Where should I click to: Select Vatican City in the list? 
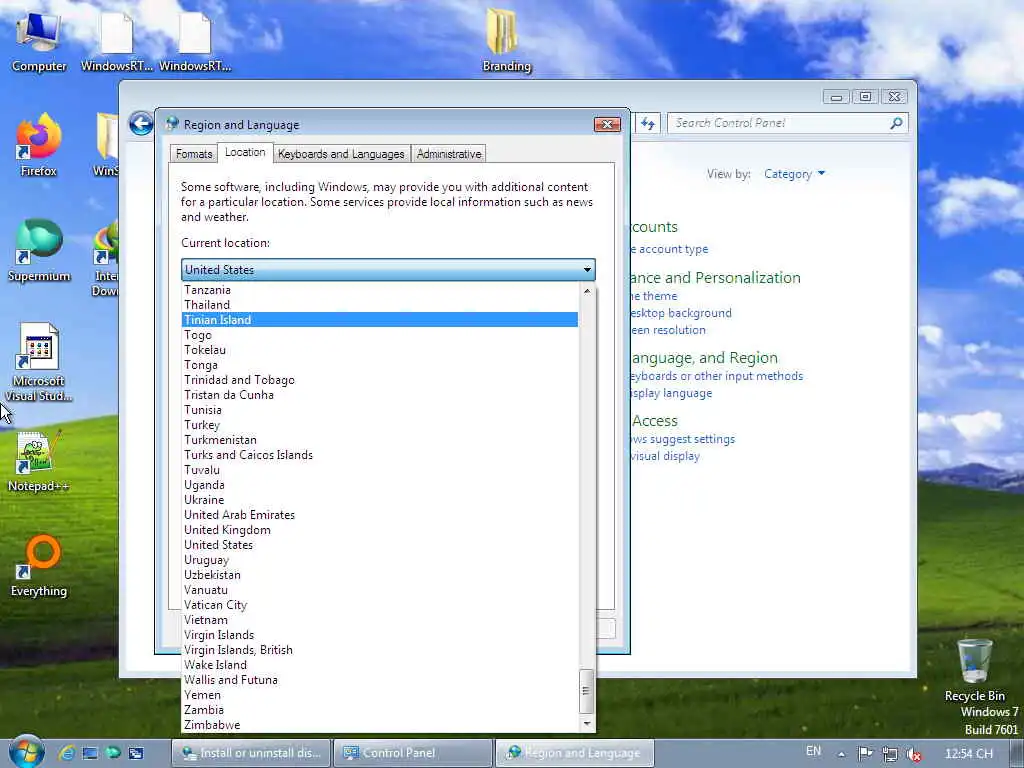(379, 605)
